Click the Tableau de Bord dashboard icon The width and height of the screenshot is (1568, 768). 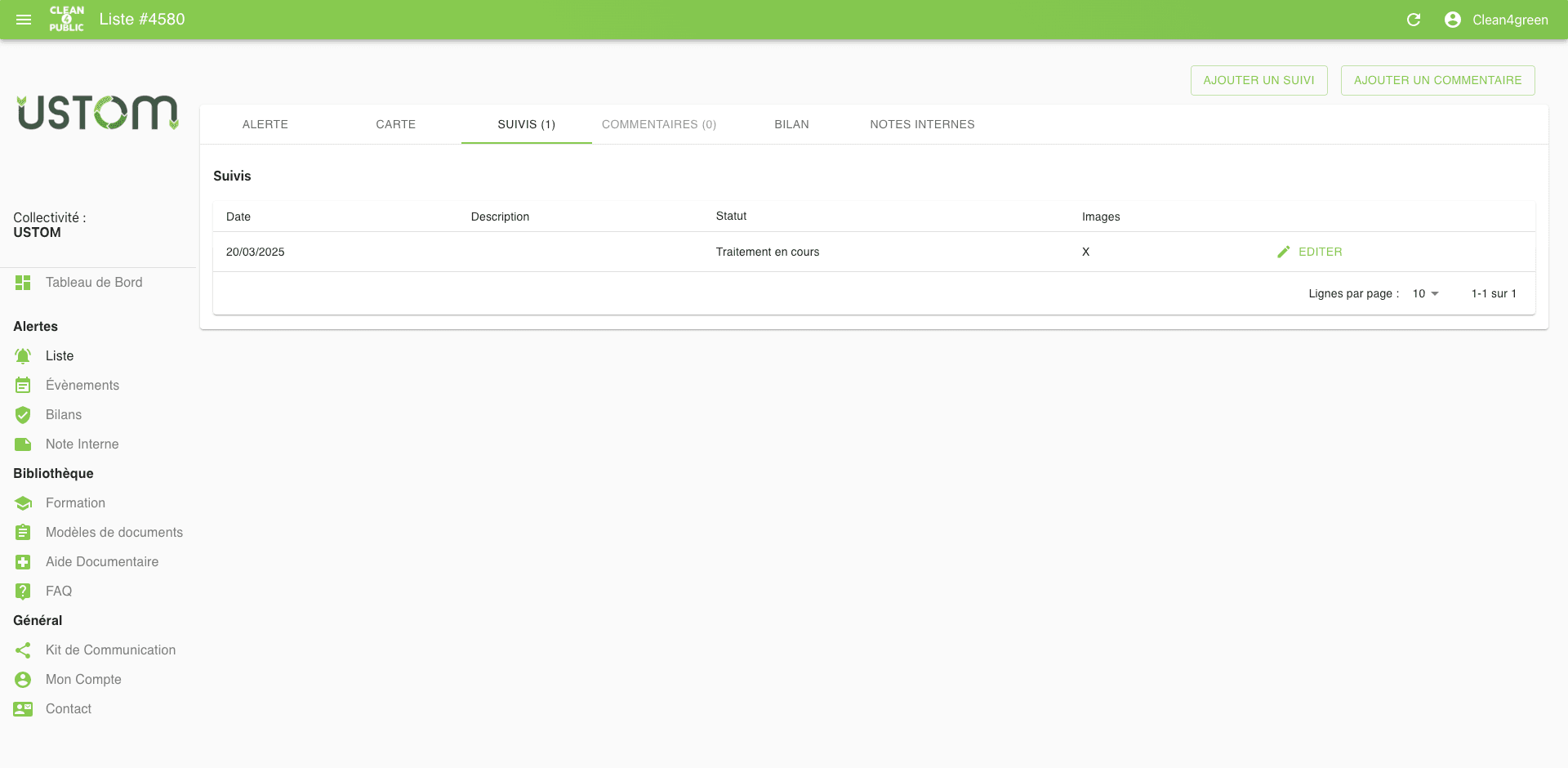click(x=23, y=283)
